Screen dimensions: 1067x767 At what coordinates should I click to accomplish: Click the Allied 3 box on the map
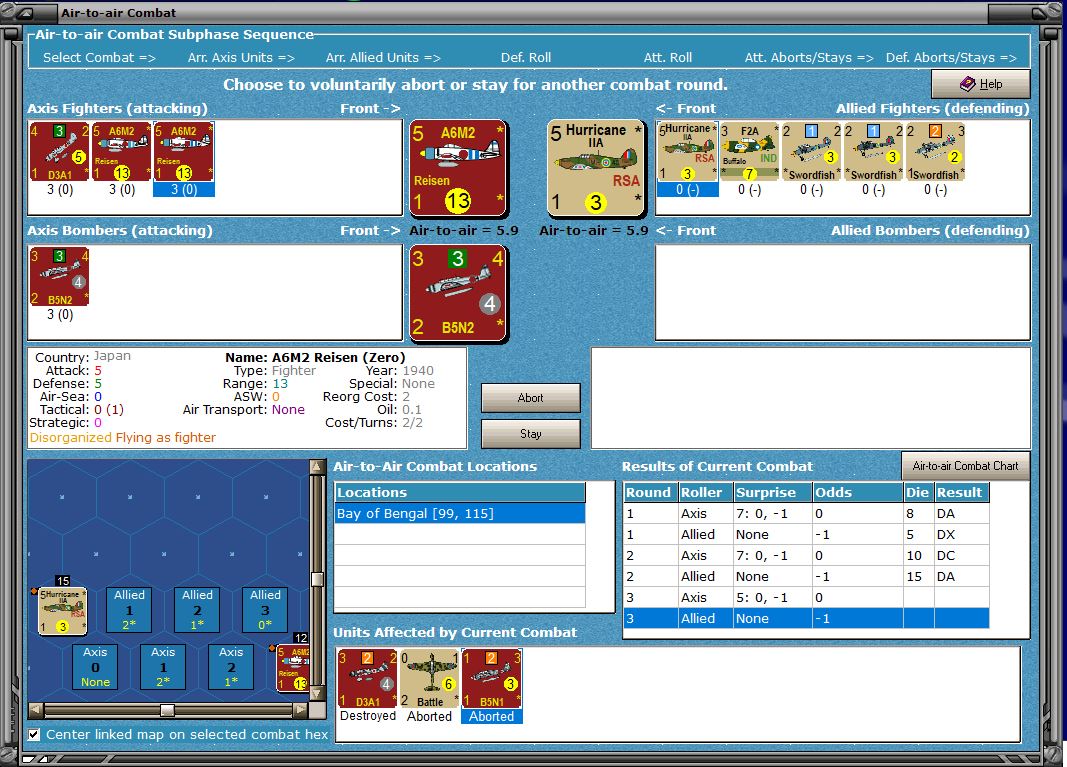click(x=265, y=610)
